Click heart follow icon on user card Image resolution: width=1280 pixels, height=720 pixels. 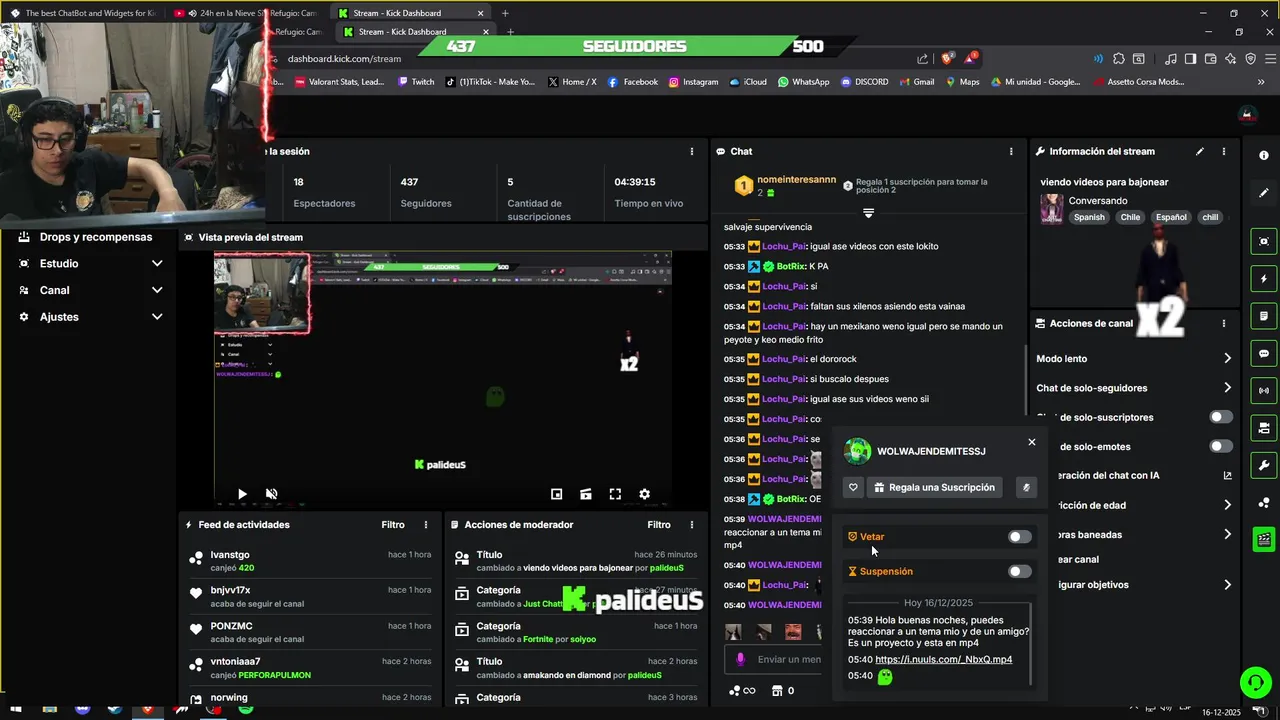point(853,487)
